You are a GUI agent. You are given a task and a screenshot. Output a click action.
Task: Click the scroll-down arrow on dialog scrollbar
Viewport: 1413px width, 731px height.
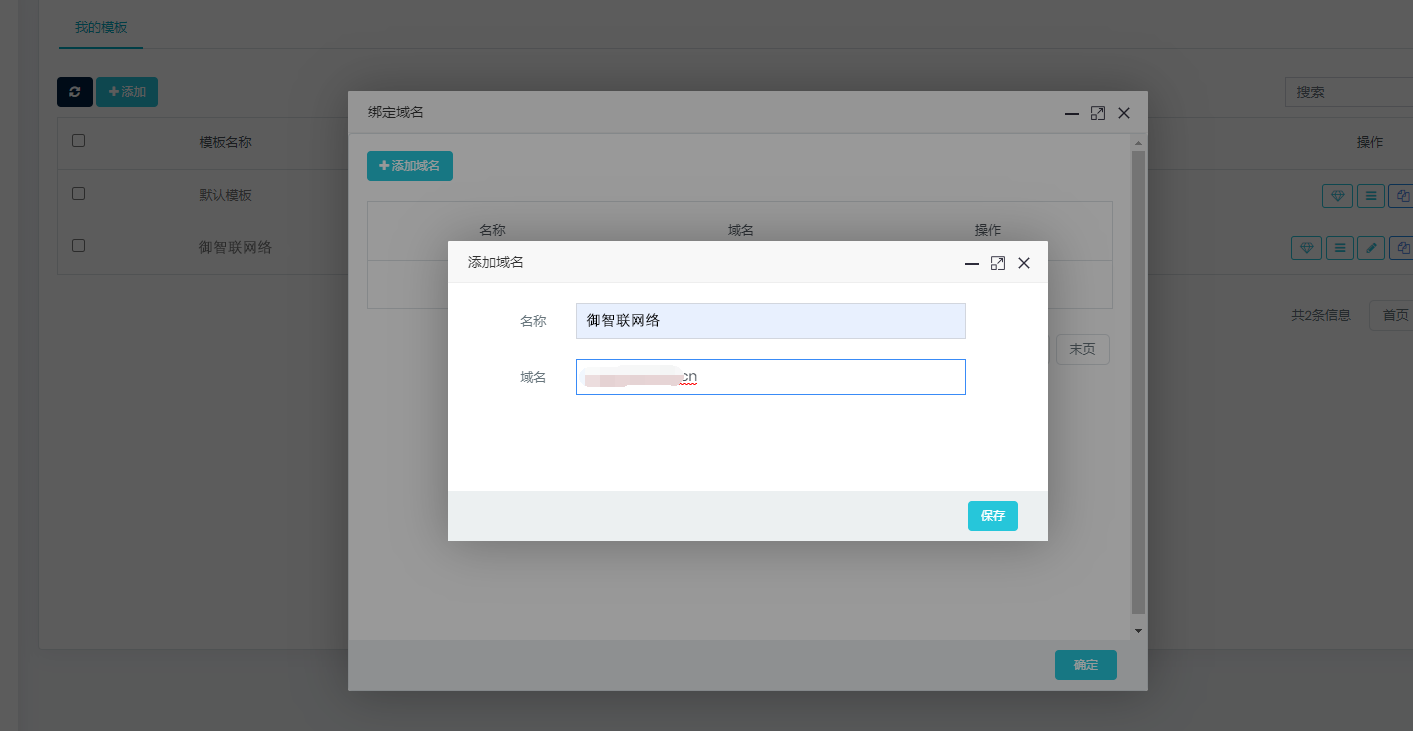(x=1138, y=630)
